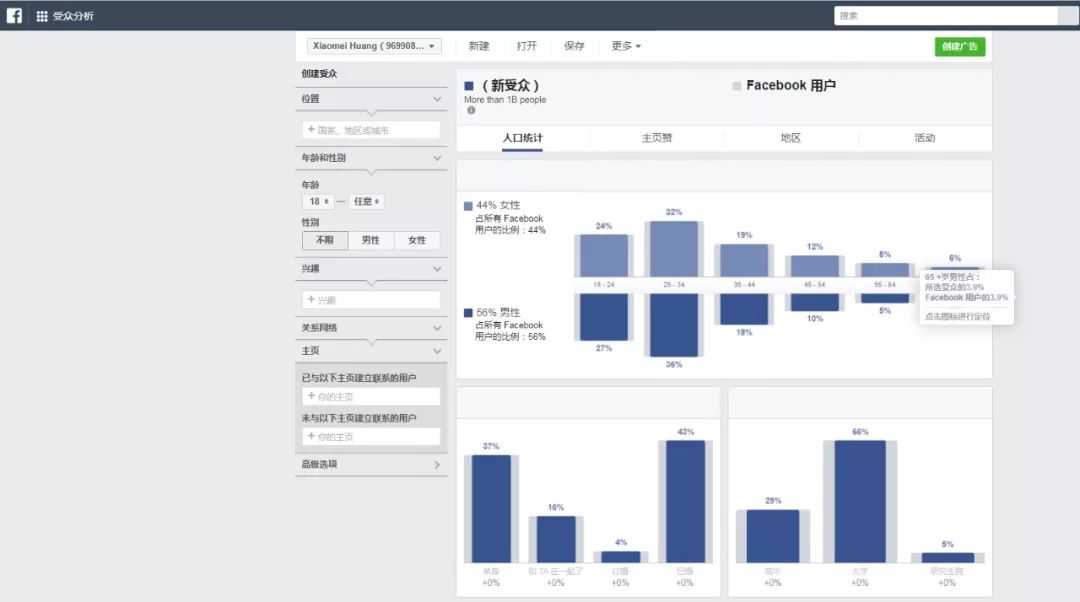
Task: Click the blue swatch beside (新受众)
Action: coord(469,86)
